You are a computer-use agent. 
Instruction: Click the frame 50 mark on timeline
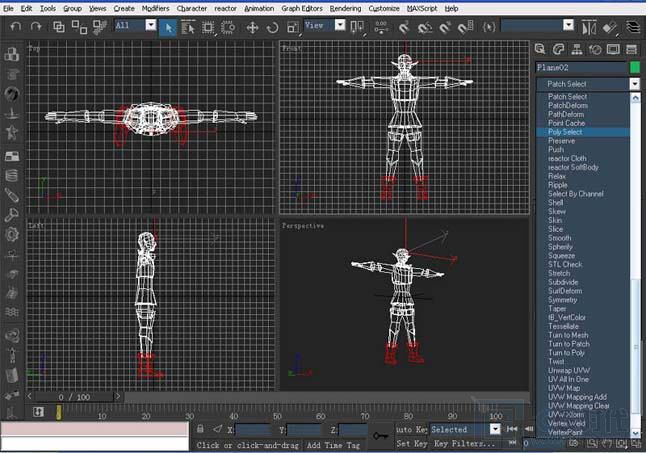[x=277, y=416]
